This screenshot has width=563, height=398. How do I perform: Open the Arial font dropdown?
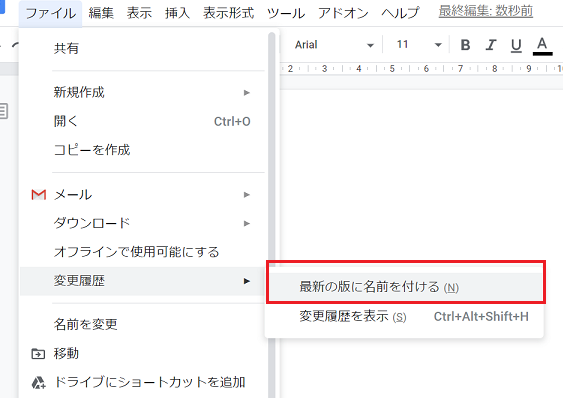pos(334,45)
